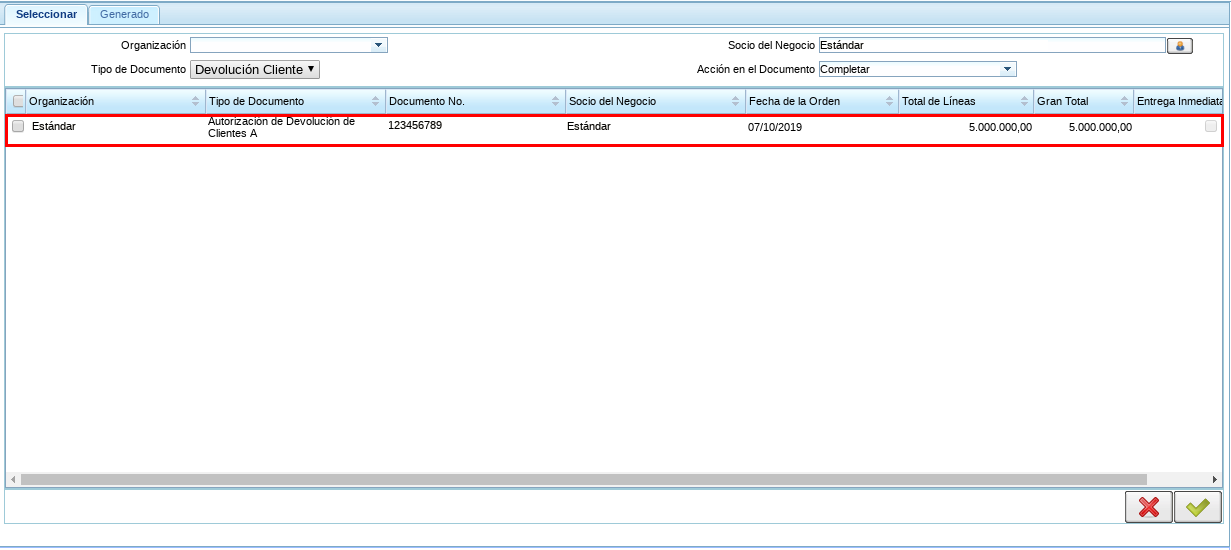The image size is (1231, 550).
Task: Click the Socio del Negocio text field
Action: [x=991, y=45]
